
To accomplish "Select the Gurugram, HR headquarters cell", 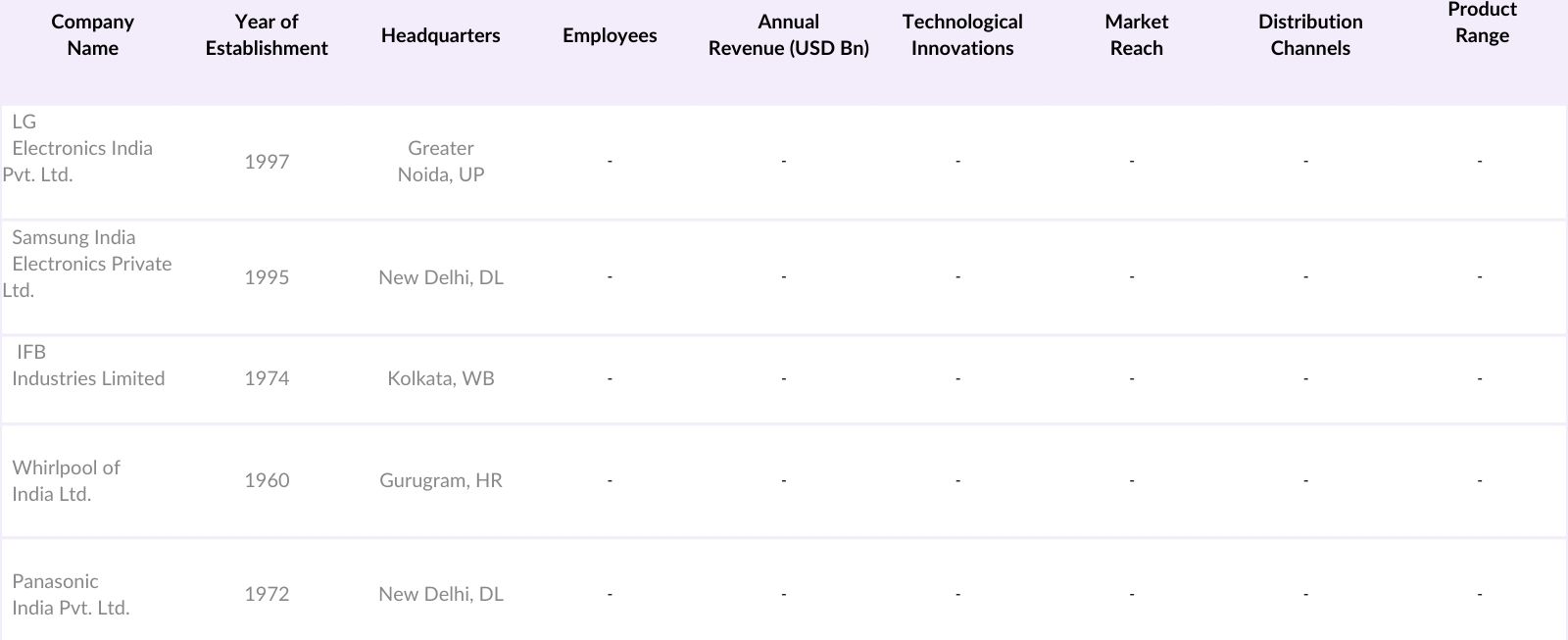I will tap(441, 480).
